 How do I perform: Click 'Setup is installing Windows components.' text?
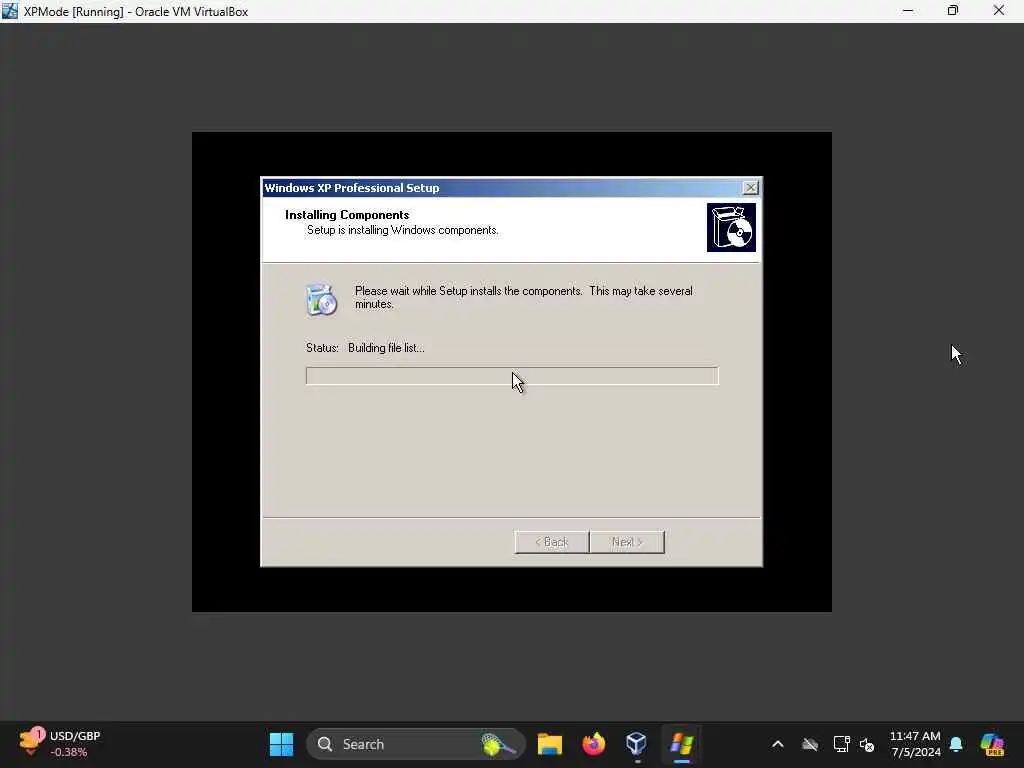pos(402,231)
